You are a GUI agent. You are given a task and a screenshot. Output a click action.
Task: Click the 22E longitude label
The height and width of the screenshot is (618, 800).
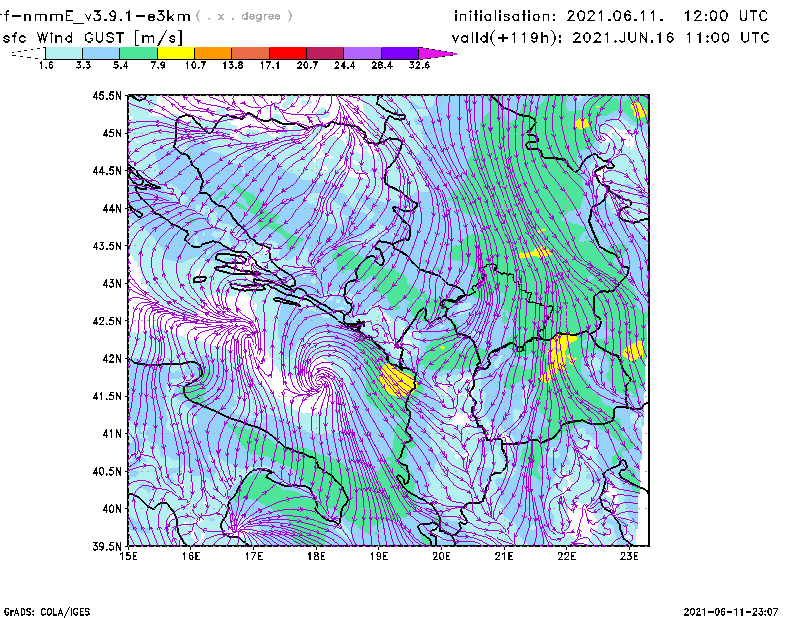pyautogui.click(x=566, y=556)
